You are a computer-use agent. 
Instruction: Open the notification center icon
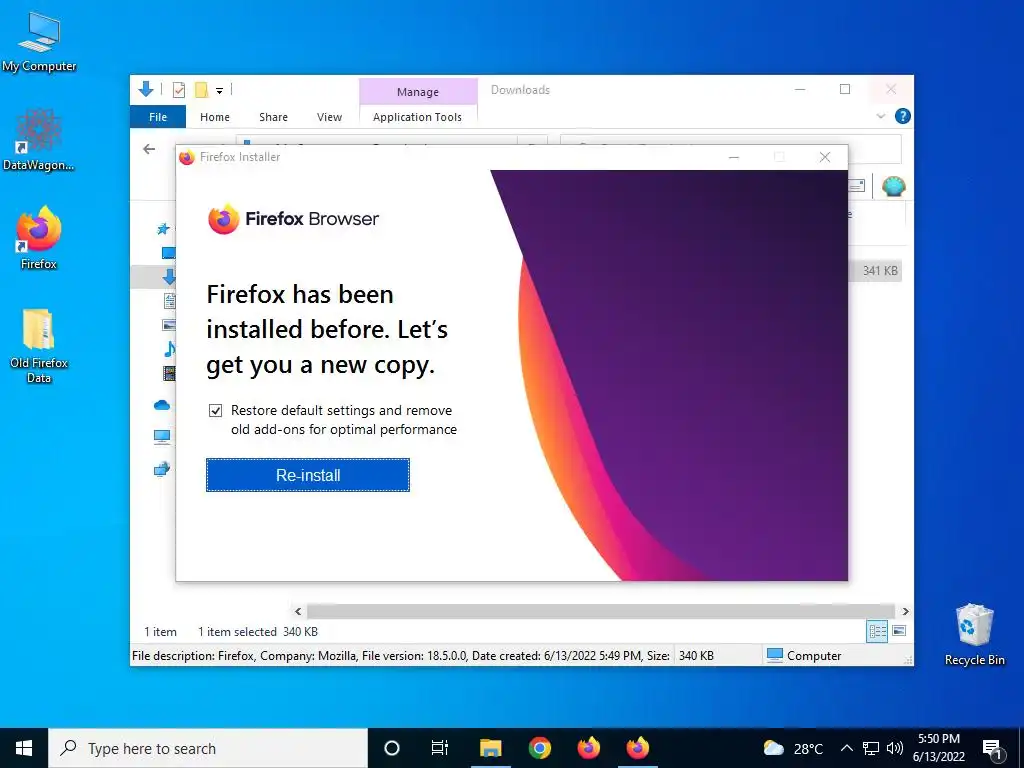[x=992, y=749]
